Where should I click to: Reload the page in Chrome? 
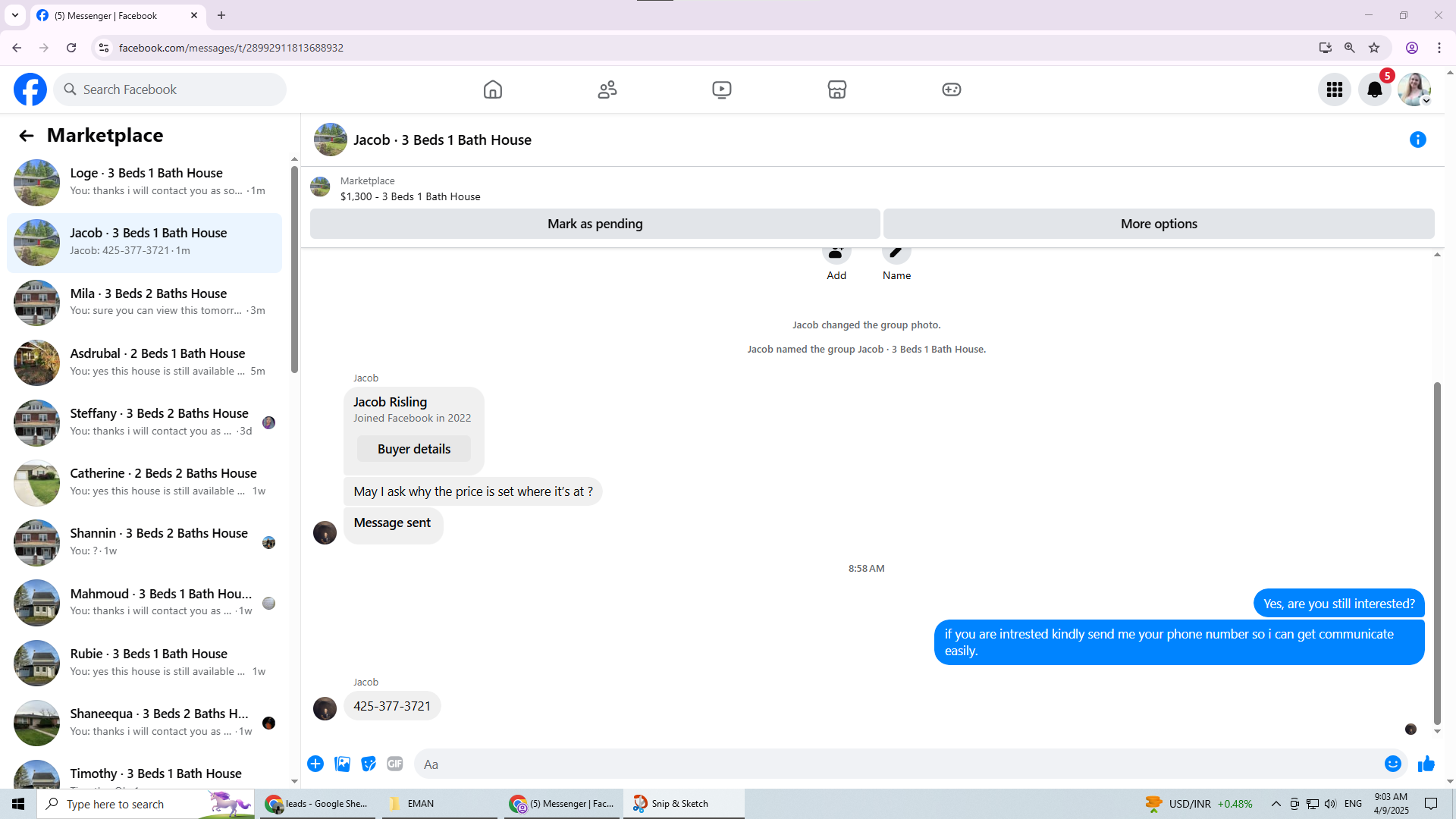[x=71, y=48]
